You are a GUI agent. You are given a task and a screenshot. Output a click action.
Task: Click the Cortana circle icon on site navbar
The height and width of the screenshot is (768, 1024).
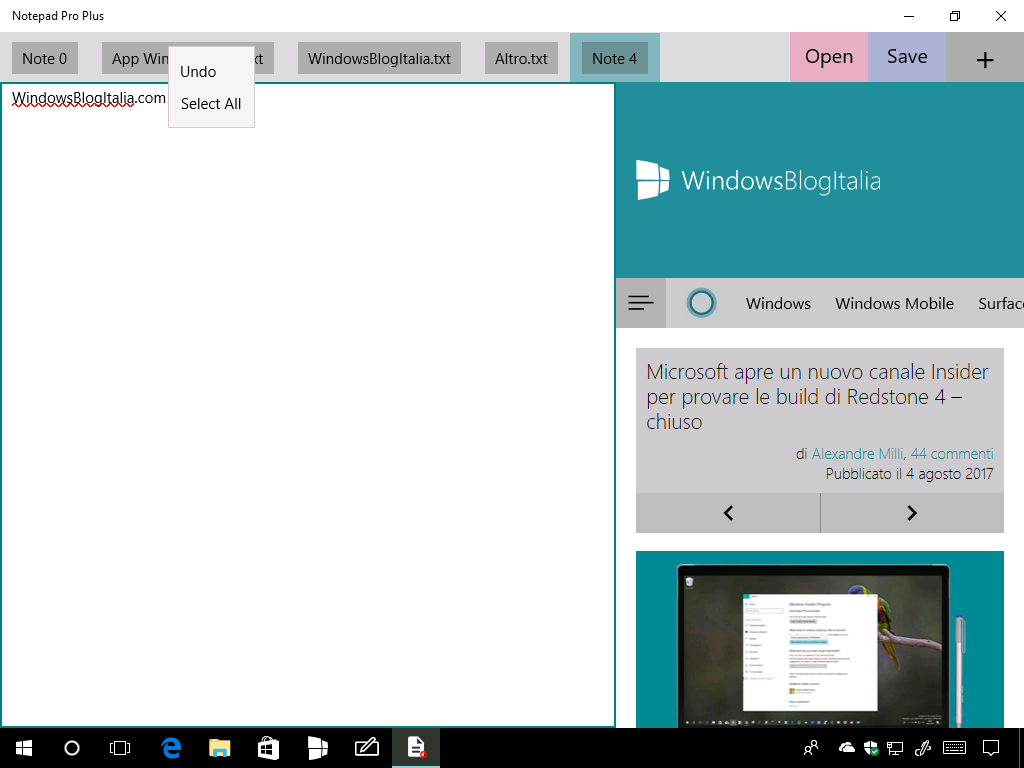point(701,303)
